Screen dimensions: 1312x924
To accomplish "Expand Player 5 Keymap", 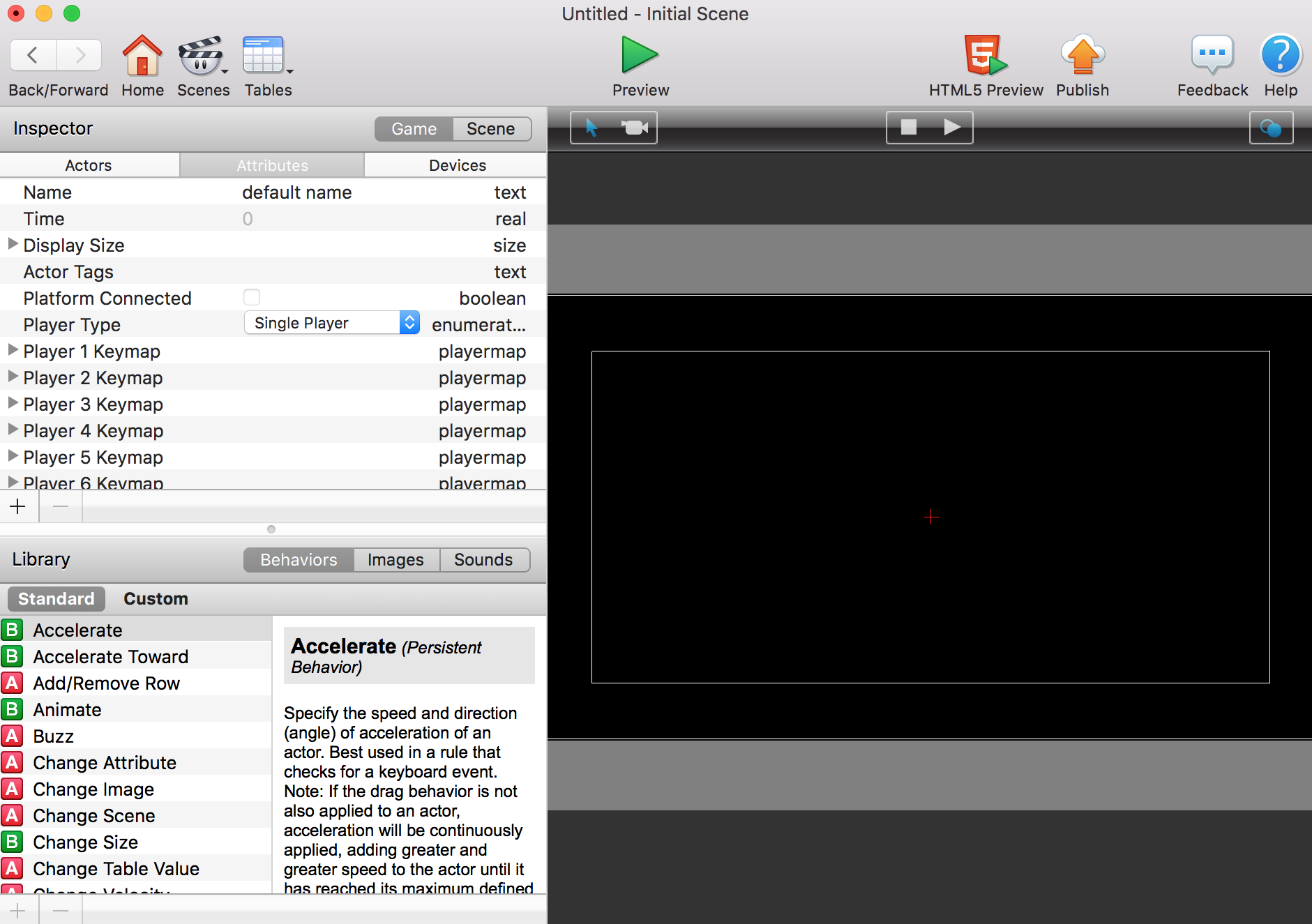I will tap(13, 456).
